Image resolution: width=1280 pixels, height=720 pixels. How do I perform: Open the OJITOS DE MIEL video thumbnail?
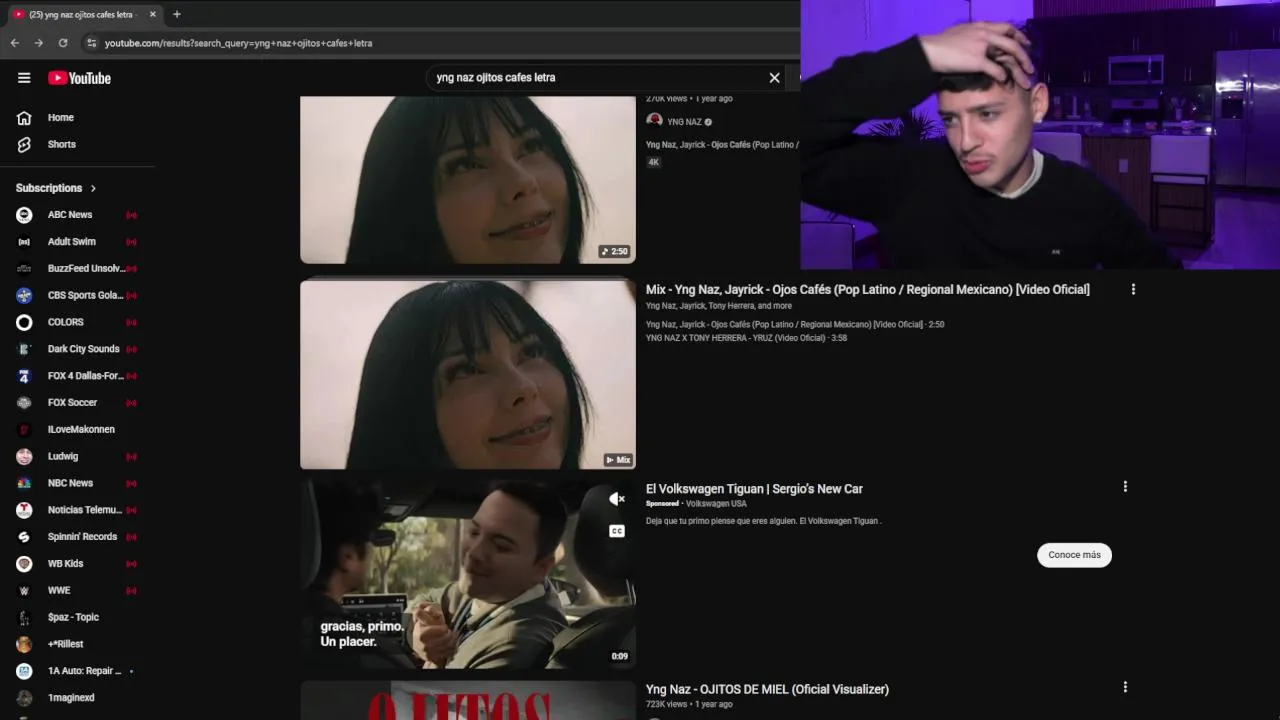[x=468, y=701]
